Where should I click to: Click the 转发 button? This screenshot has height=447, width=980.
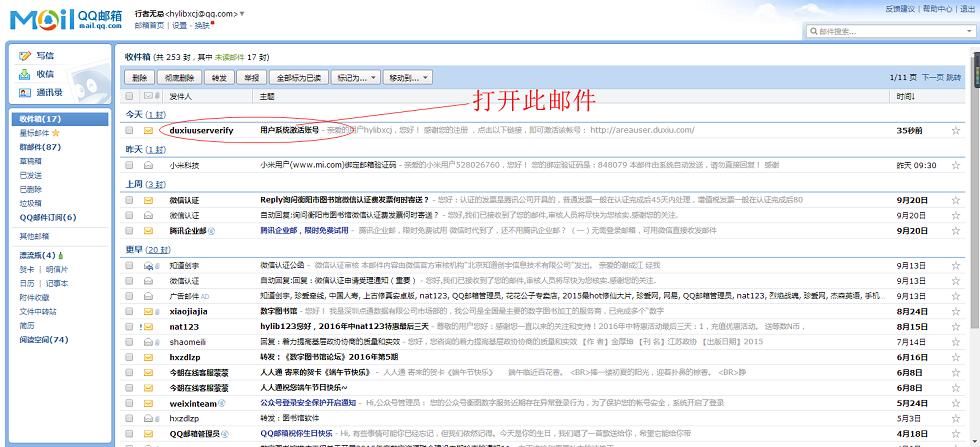point(219,78)
